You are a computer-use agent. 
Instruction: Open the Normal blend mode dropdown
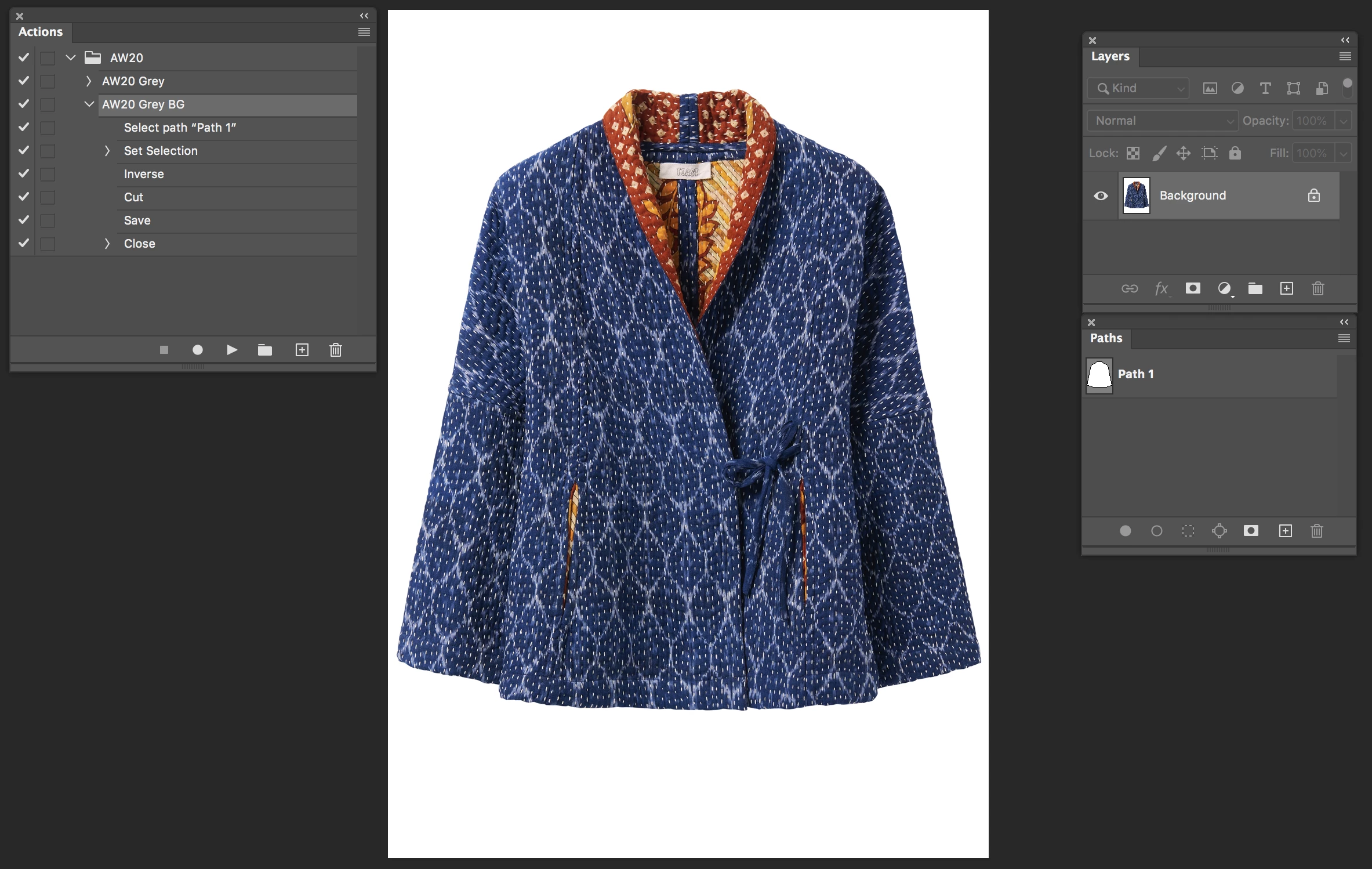pyautogui.click(x=1163, y=121)
